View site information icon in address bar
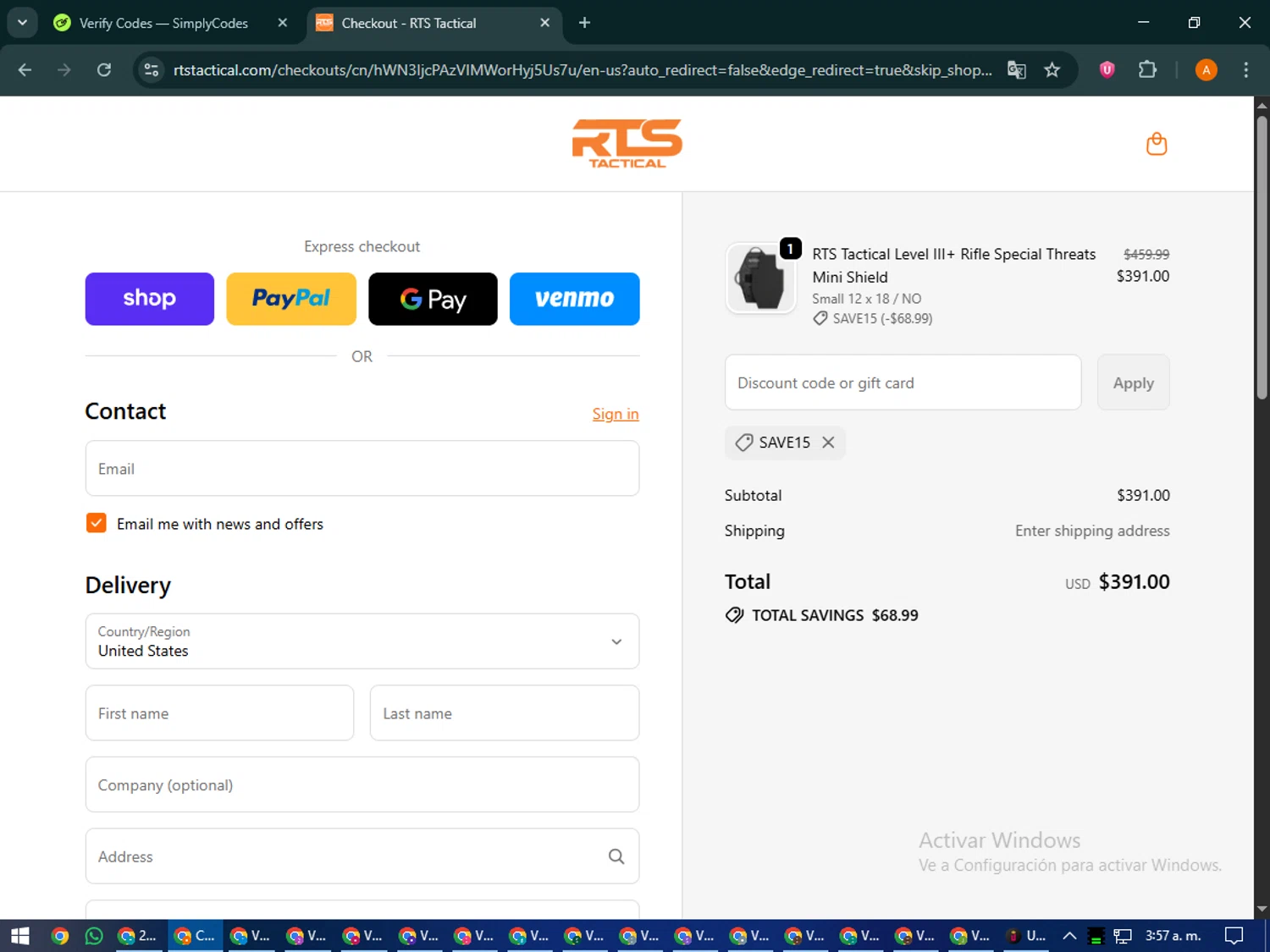The width and height of the screenshot is (1270, 952). point(152,69)
